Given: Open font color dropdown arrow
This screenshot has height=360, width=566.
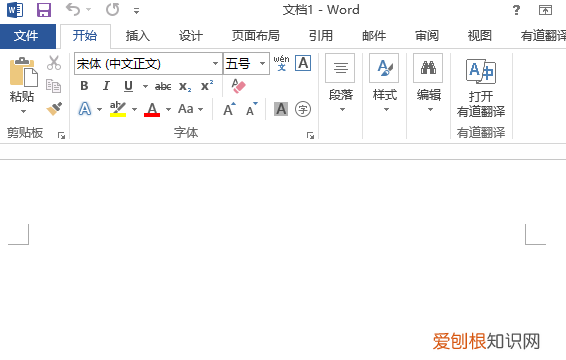Looking at the screenshot, I should click(x=168, y=109).
